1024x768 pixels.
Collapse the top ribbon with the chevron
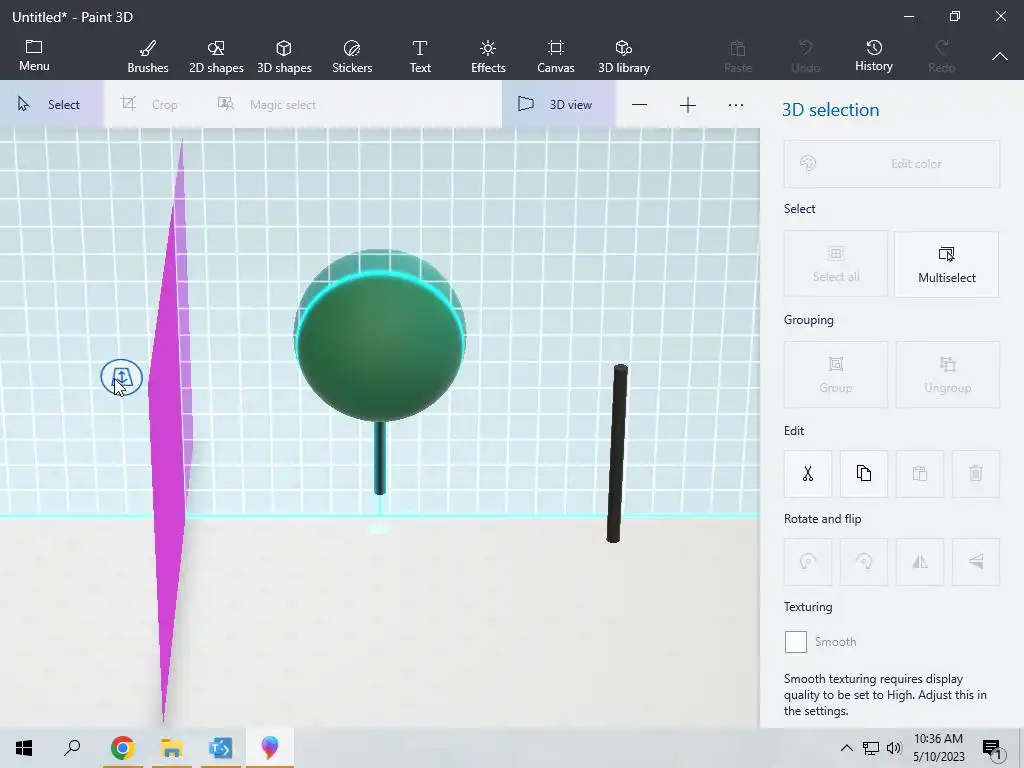pos(1000,57)
